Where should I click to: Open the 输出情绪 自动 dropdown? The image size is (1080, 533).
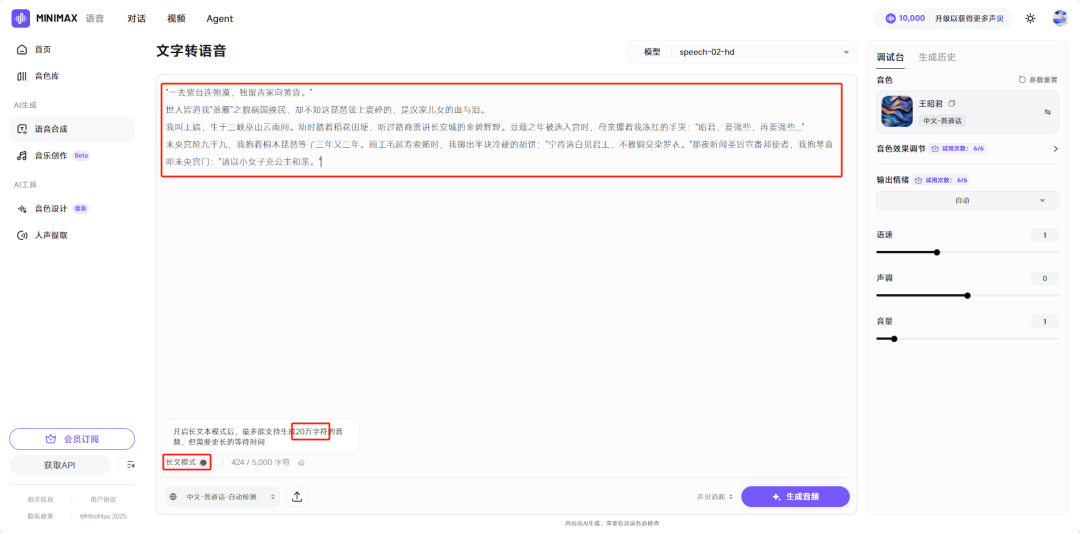click(966, 201)
